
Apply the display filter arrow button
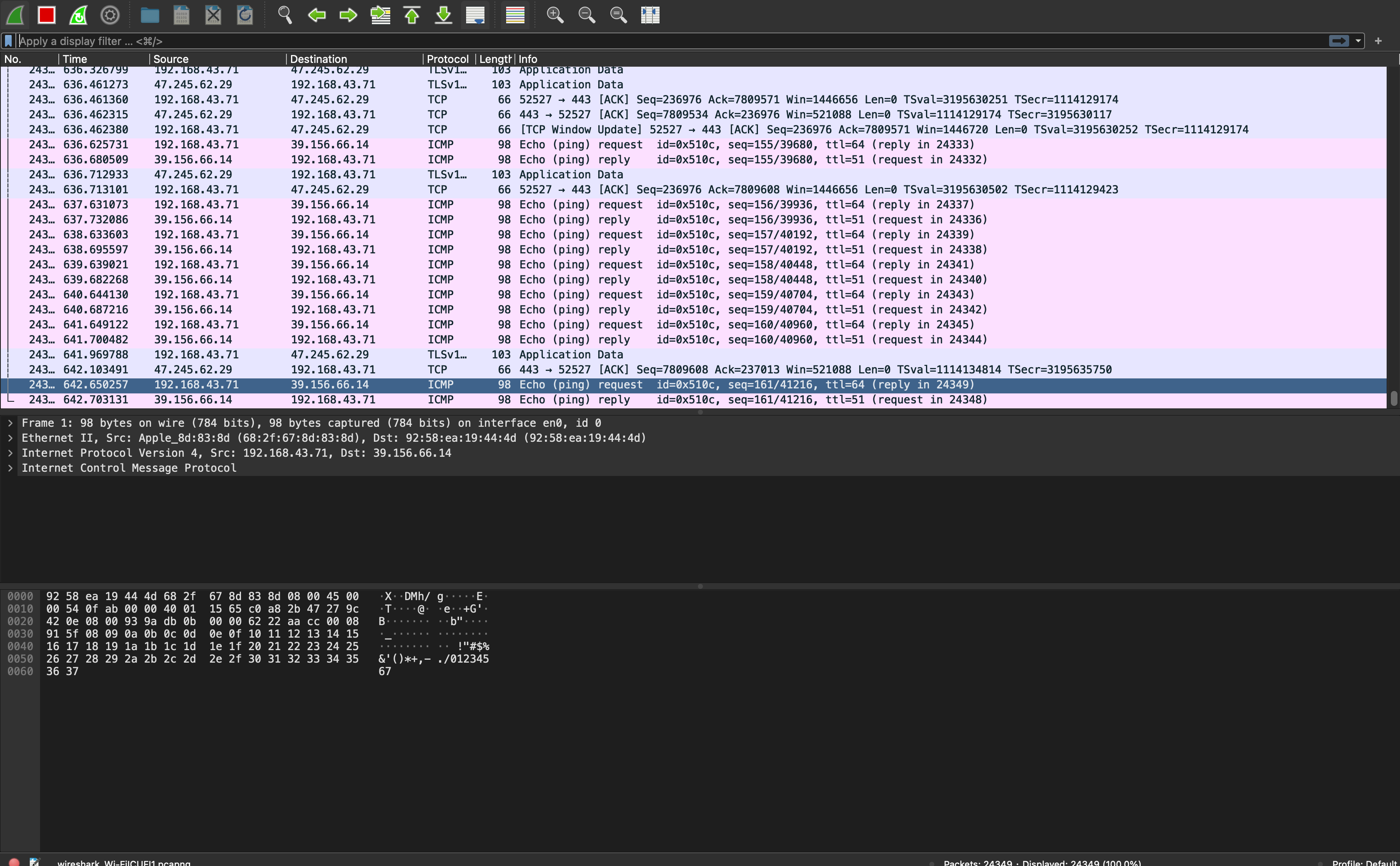(1339, 41)
